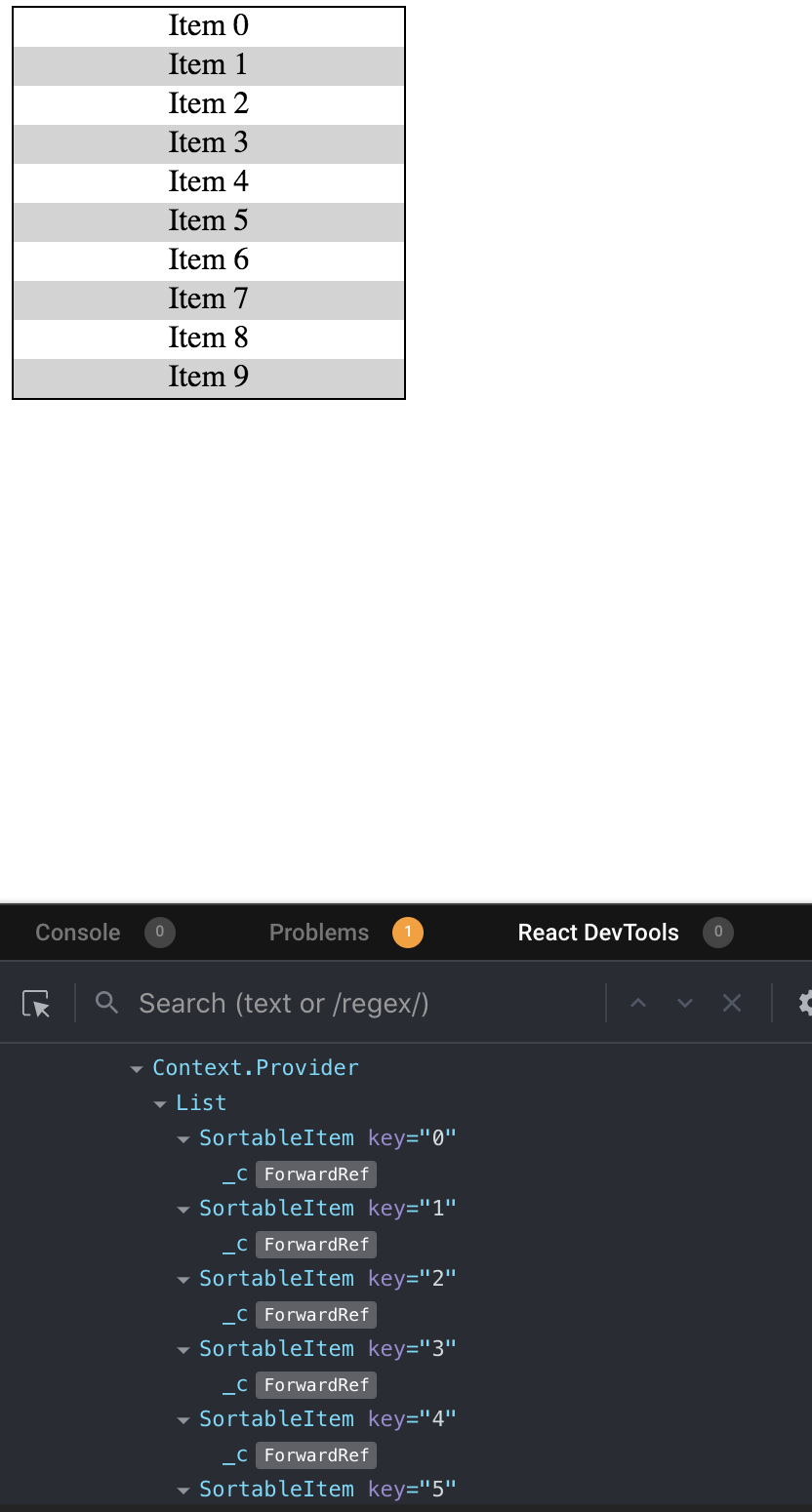
Task: Switch to the Console tab
Action: click(77, 933)
